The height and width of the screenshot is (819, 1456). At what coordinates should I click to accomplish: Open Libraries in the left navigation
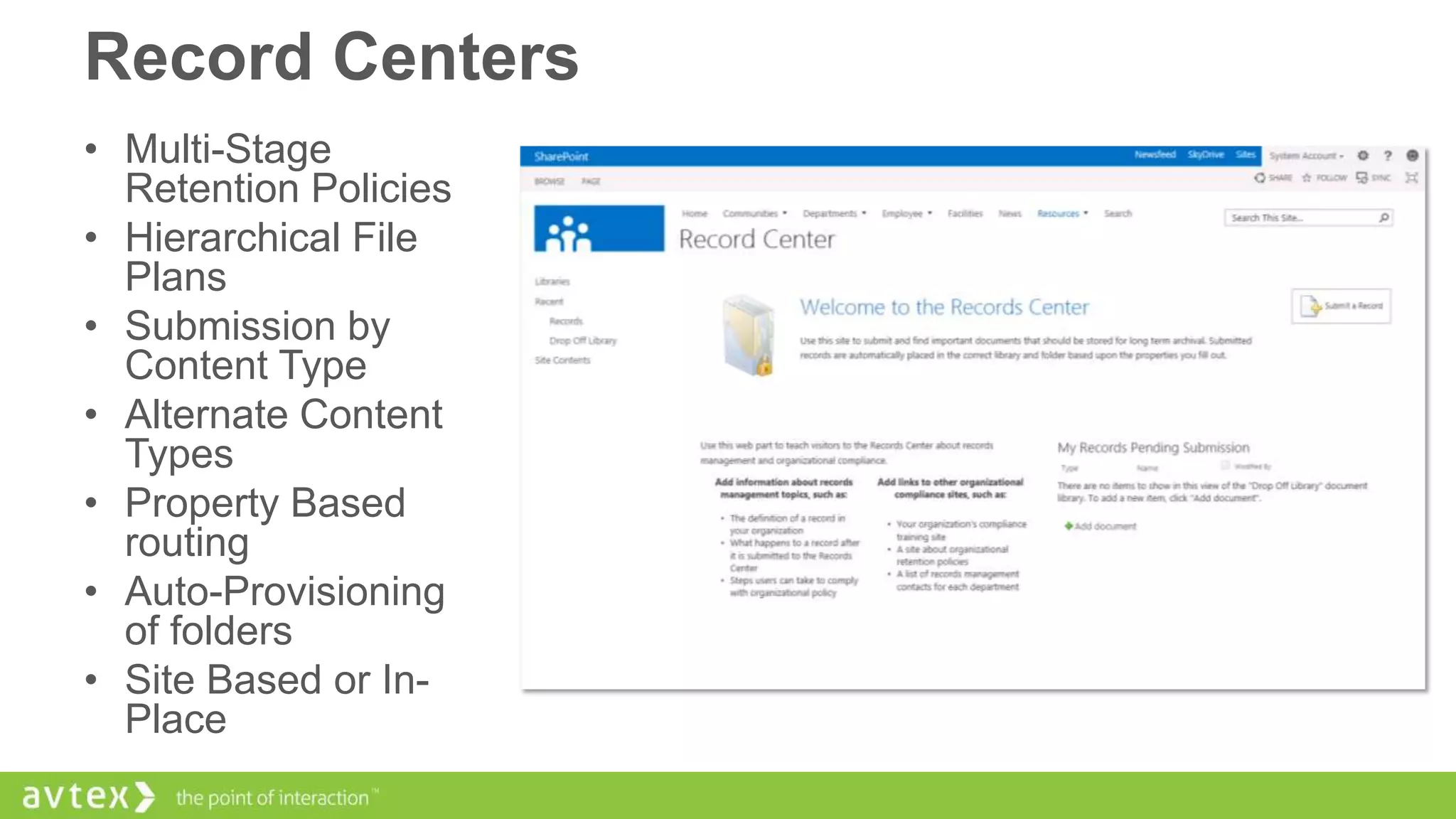[x=552, y=282]
